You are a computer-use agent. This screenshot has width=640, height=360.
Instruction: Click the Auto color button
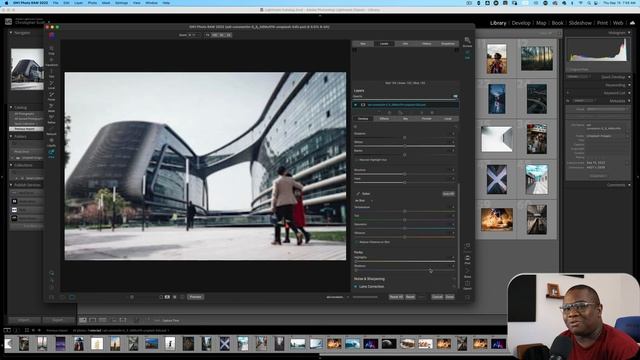pos(448,194)
